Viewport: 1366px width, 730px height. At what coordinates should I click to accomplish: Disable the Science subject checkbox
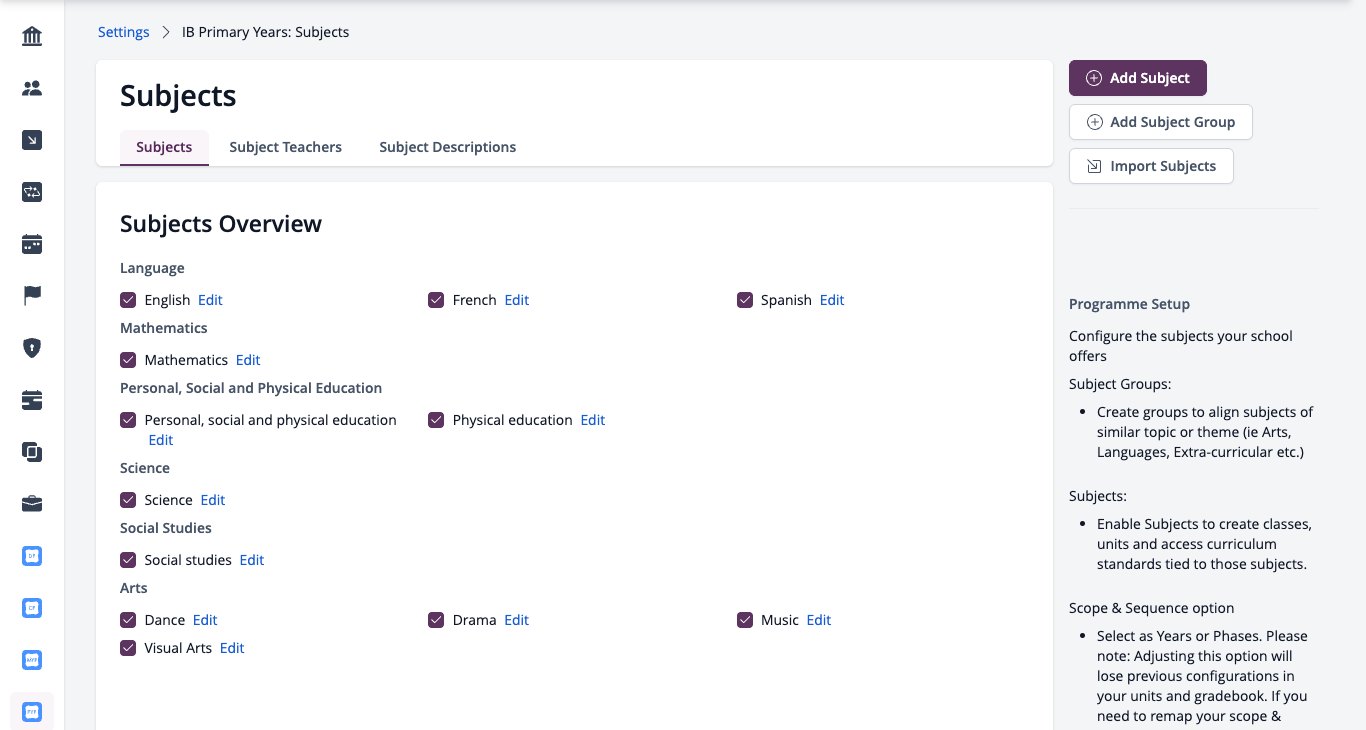point(128,500)
